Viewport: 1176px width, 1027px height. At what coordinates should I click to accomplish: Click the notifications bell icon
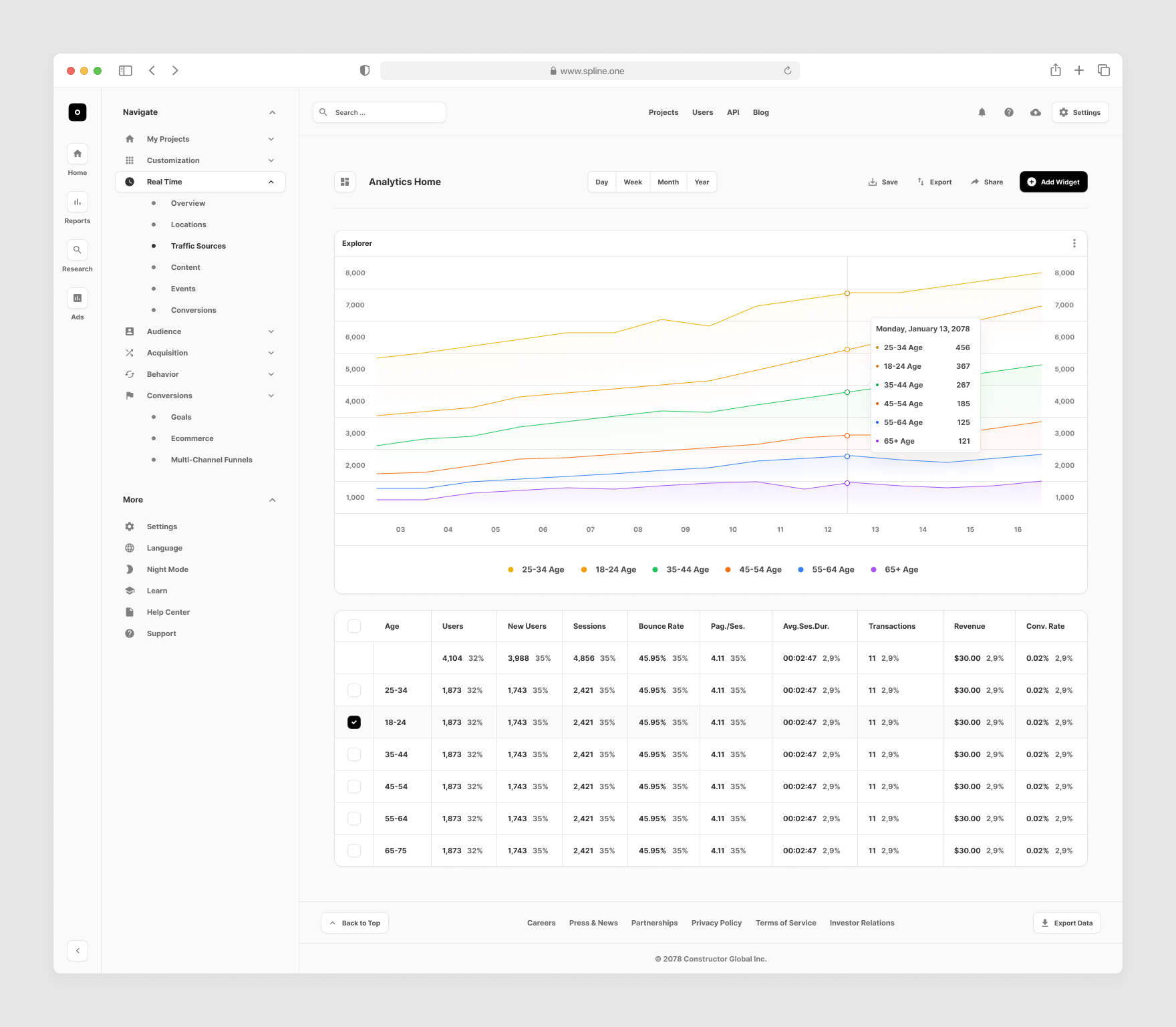point(982,112)
